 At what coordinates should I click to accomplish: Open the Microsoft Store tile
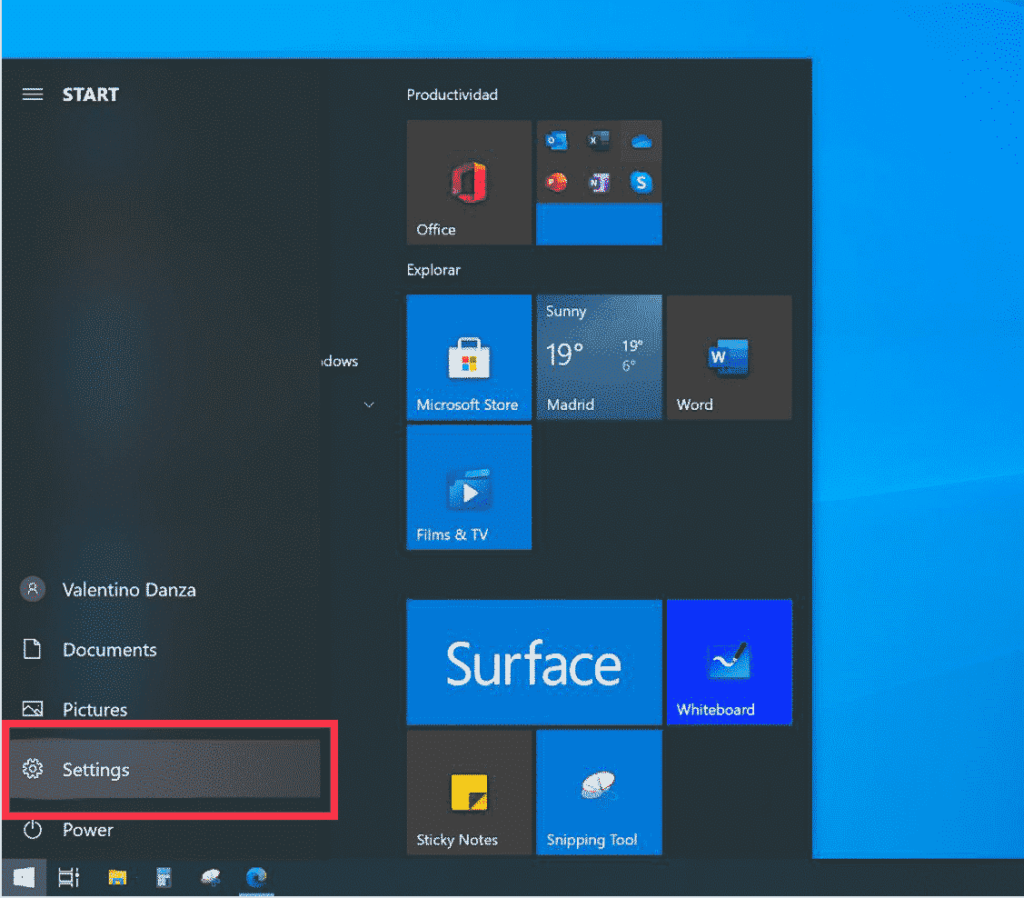click(469, 357)
